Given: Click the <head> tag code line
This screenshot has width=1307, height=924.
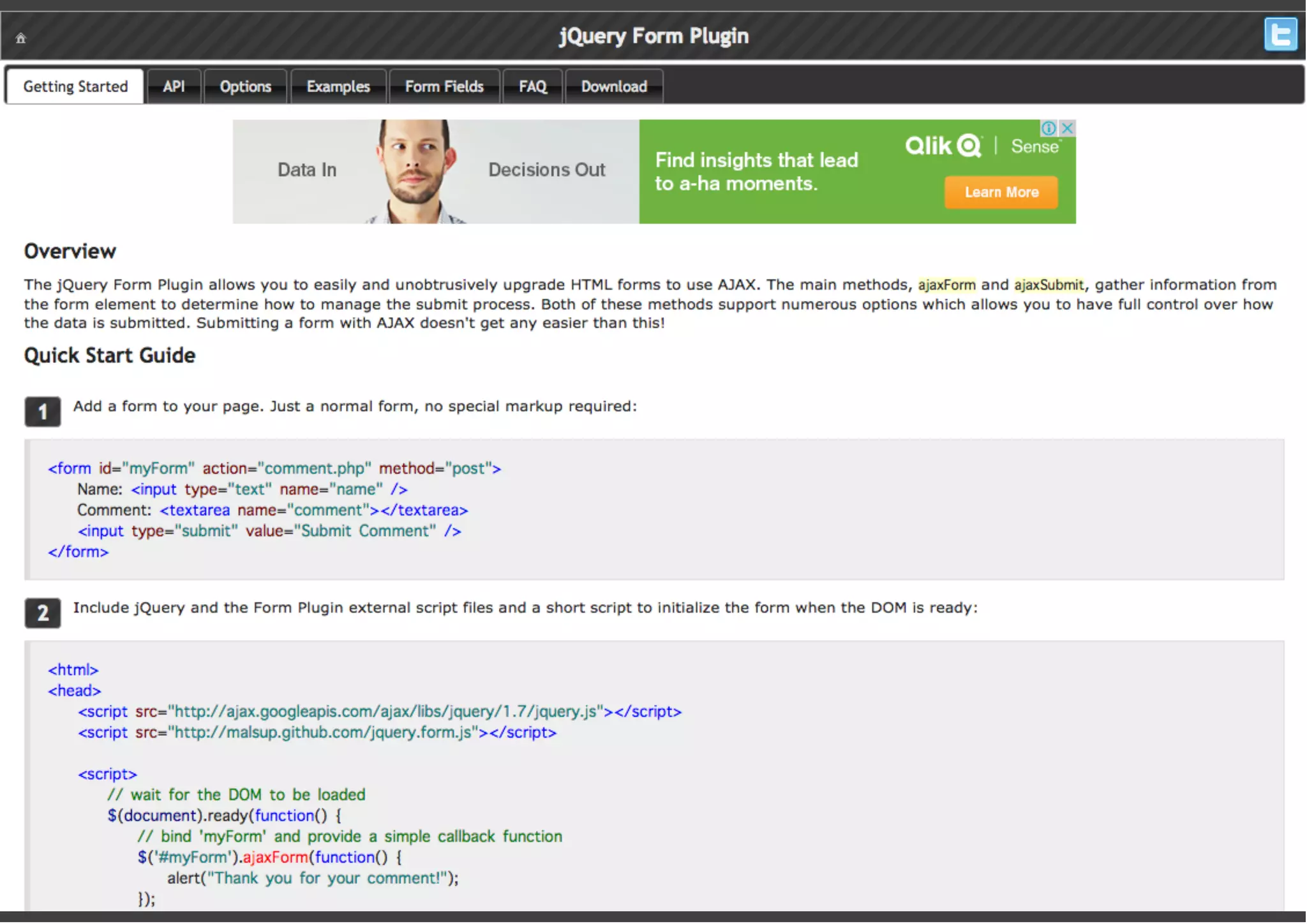Looking at the screenshot, I should (x=74, y=691).
